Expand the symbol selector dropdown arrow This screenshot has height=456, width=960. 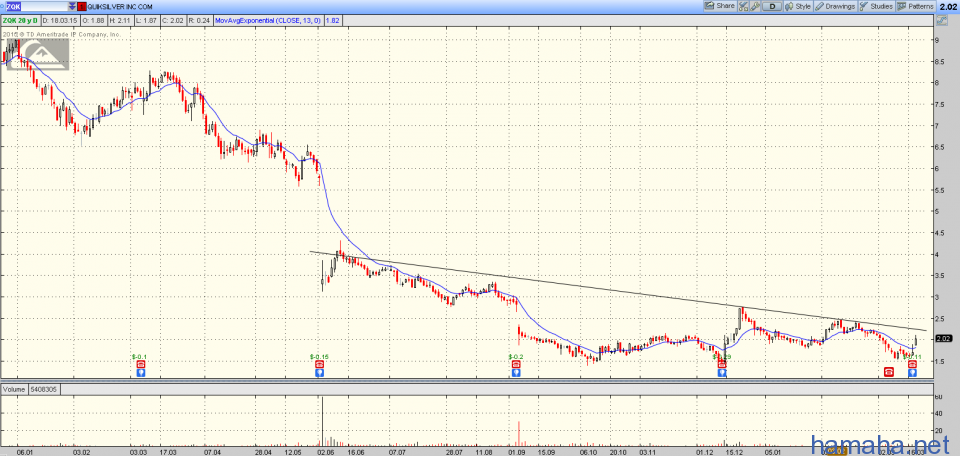72,6
